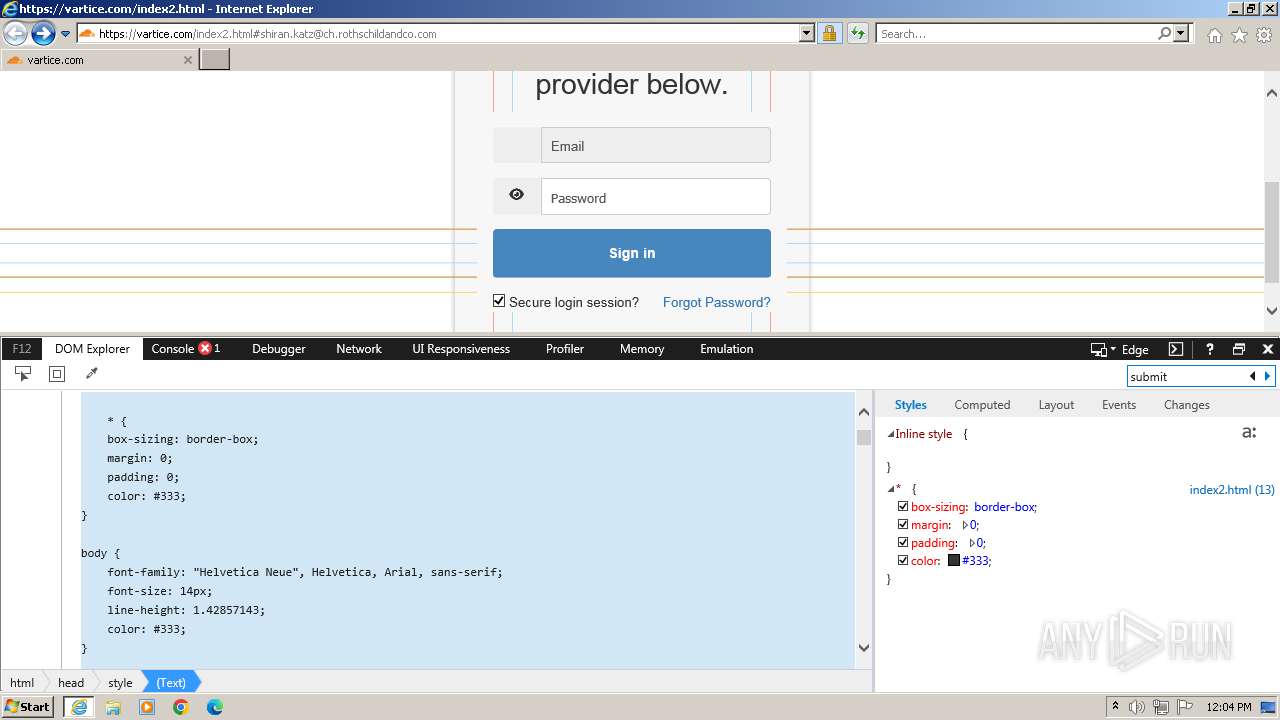
Task: Open the Favorites star icon
Action: tap(1239, 35)
